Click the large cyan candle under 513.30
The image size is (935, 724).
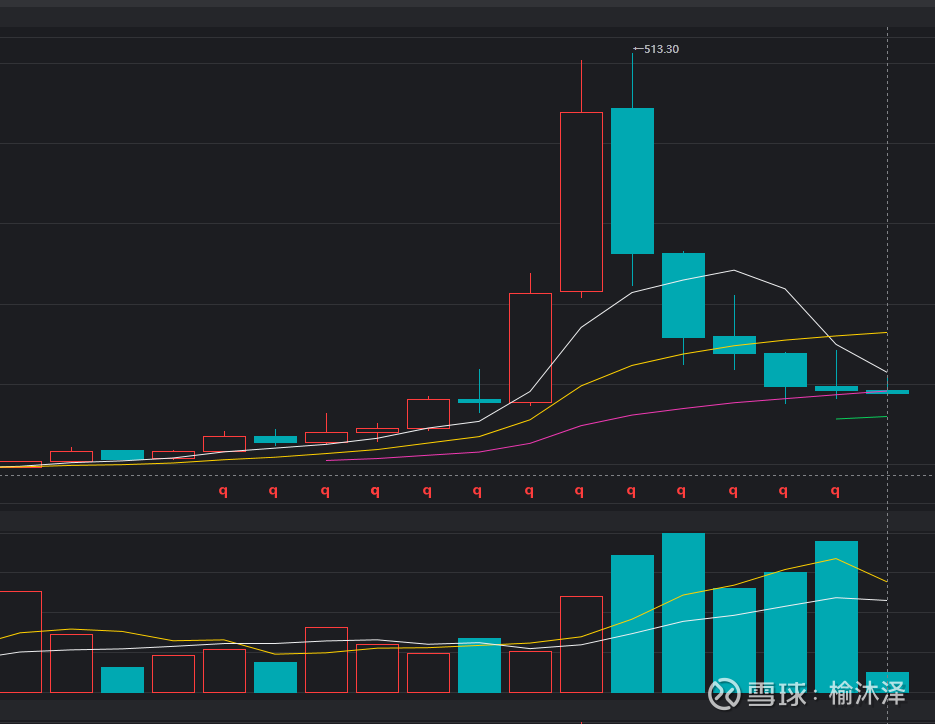(632, 180)
